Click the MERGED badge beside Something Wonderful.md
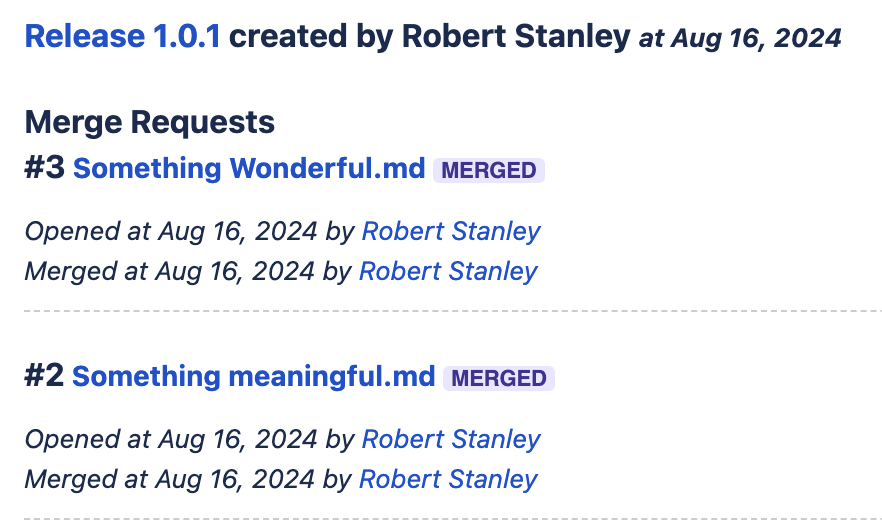The height and width of the screenshot is (530, 882). [489, 170]
